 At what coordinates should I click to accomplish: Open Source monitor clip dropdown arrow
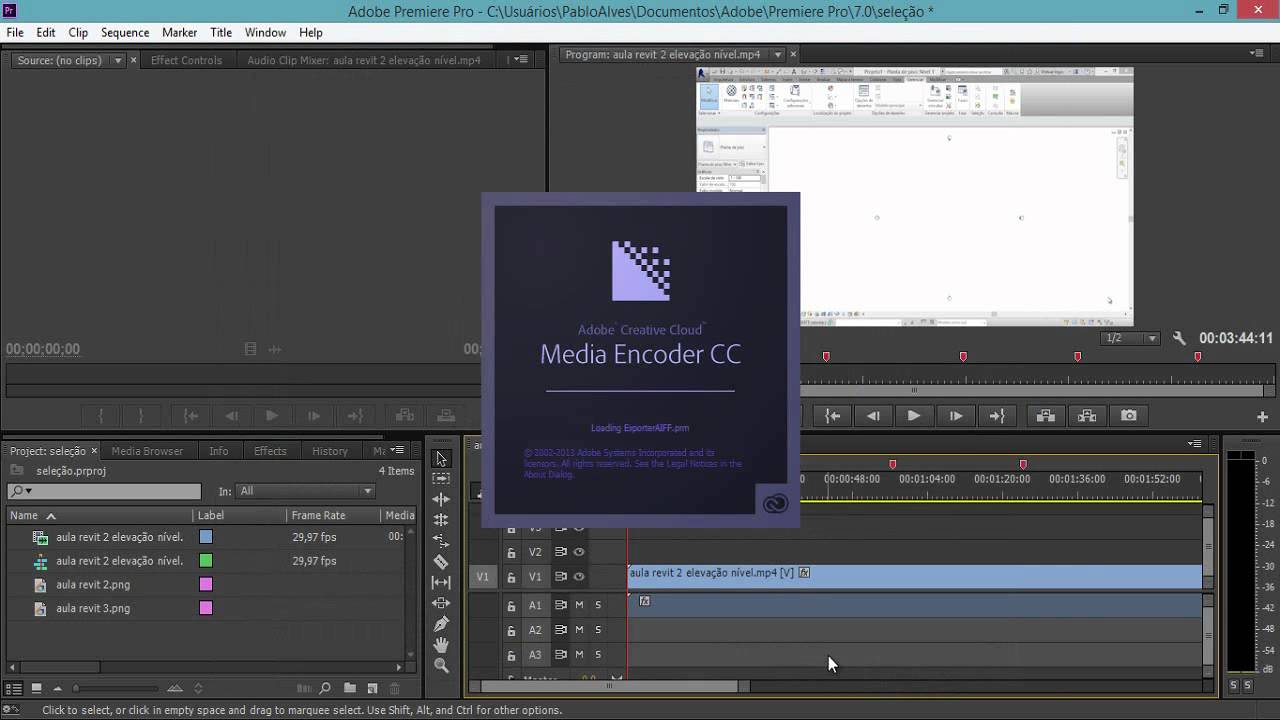pyautogui.click(x=117, y=60)
